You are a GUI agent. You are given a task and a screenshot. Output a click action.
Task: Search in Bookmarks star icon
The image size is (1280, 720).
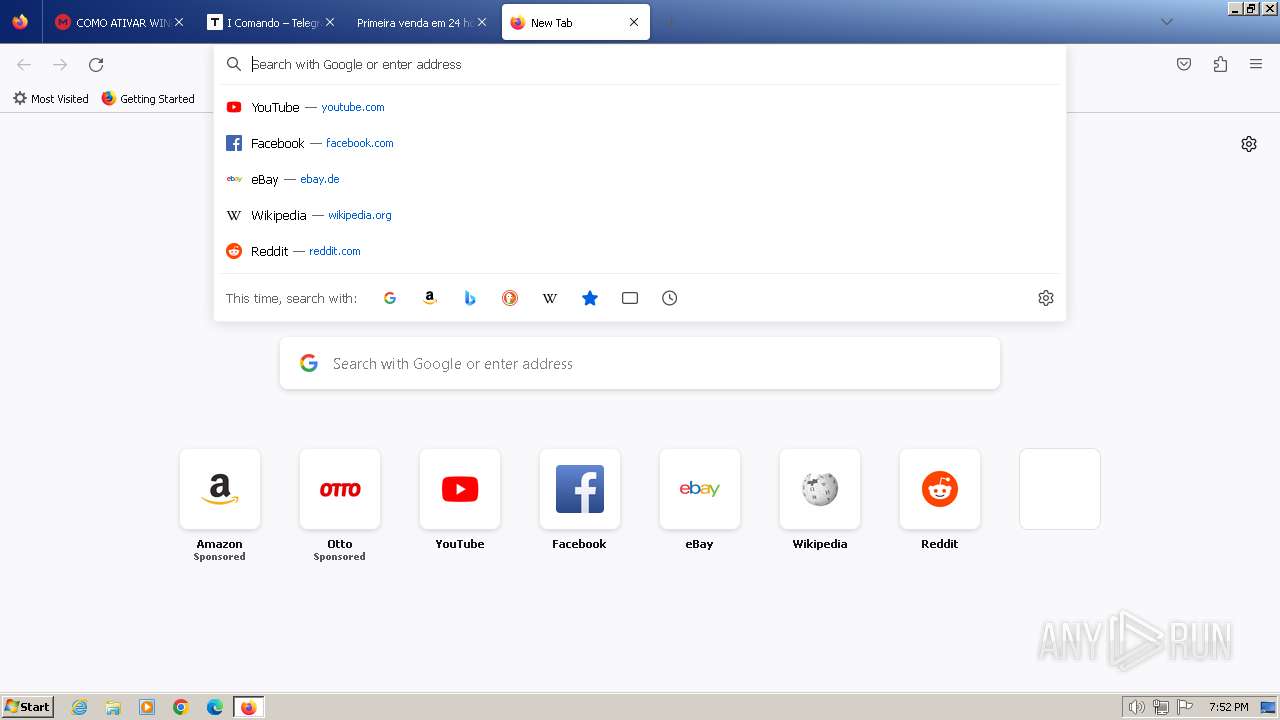(x=590, y=298)
